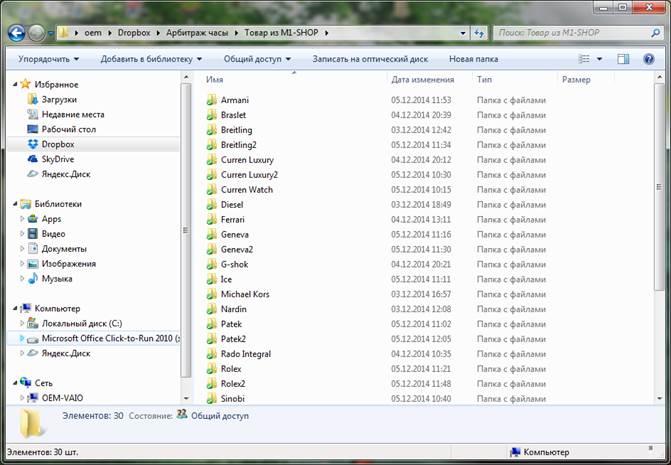
Task: Open recent pages dropdown beside Forward button
Action: [50, 33]
